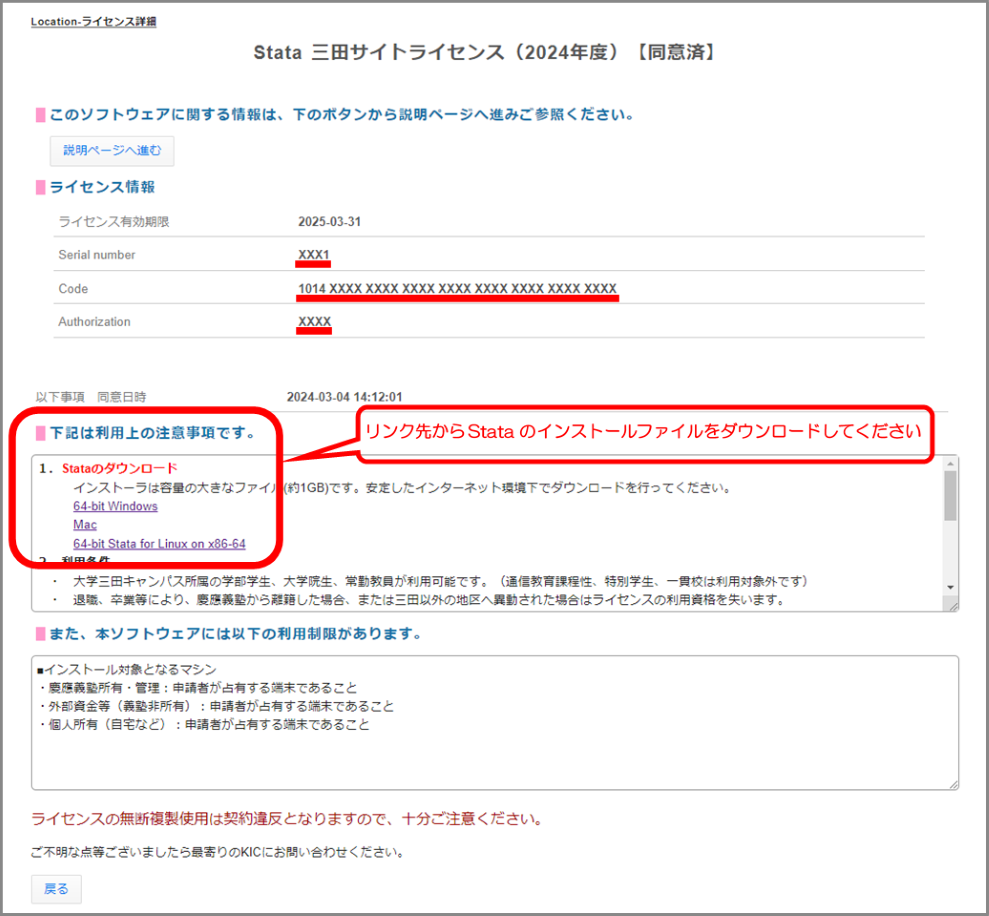Select the Authorization value XXXX
The height and width of the screenshot is (916, 989).
pyautogui.click(x=314, y=322)
